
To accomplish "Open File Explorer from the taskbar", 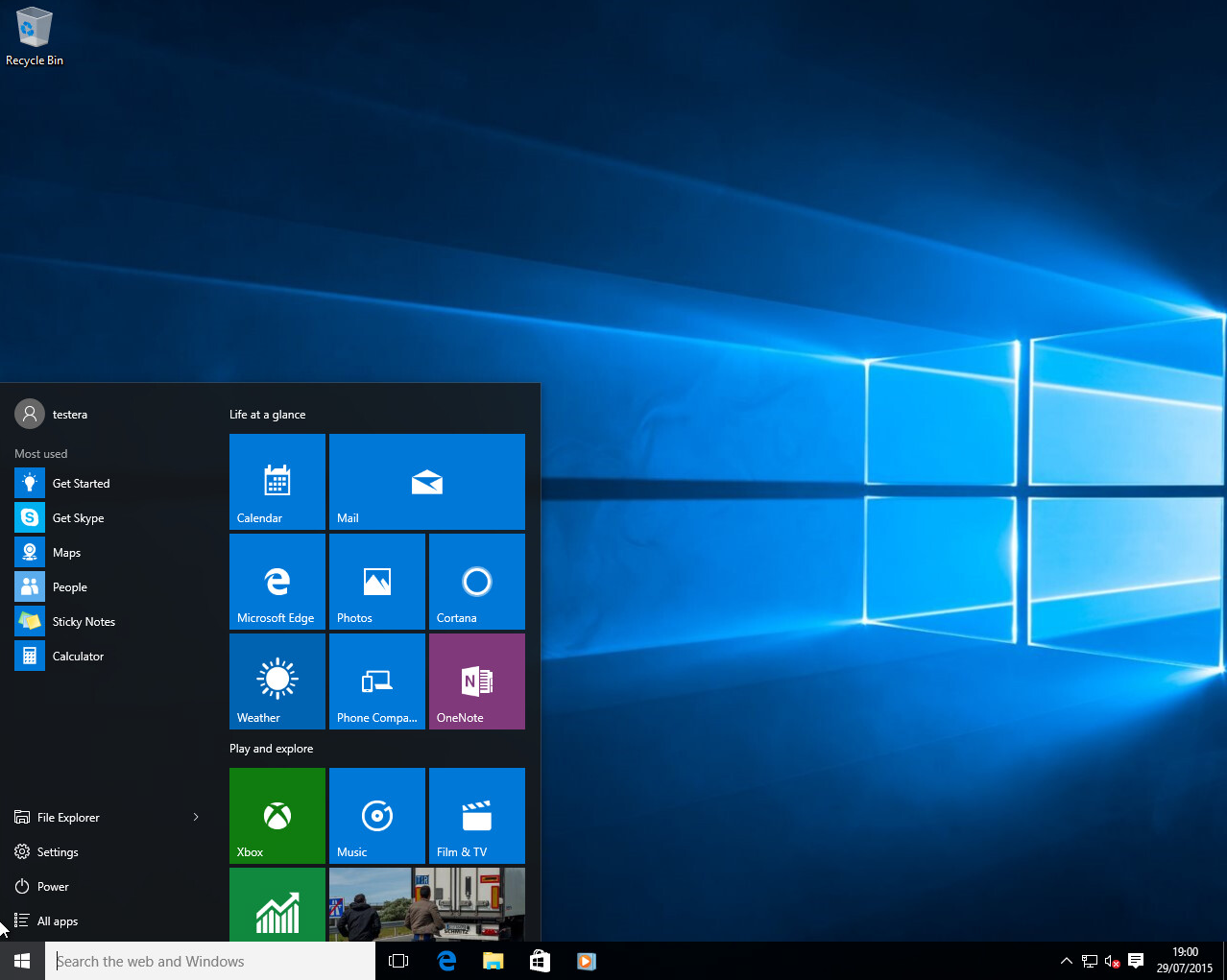I will (x=493, y=961).
